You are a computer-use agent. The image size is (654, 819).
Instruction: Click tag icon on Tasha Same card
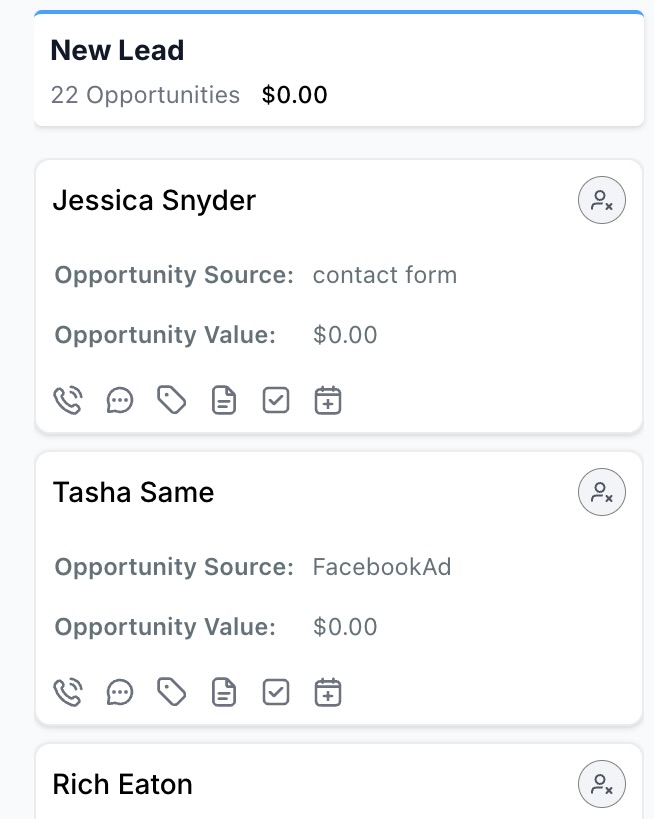(172, 691)
